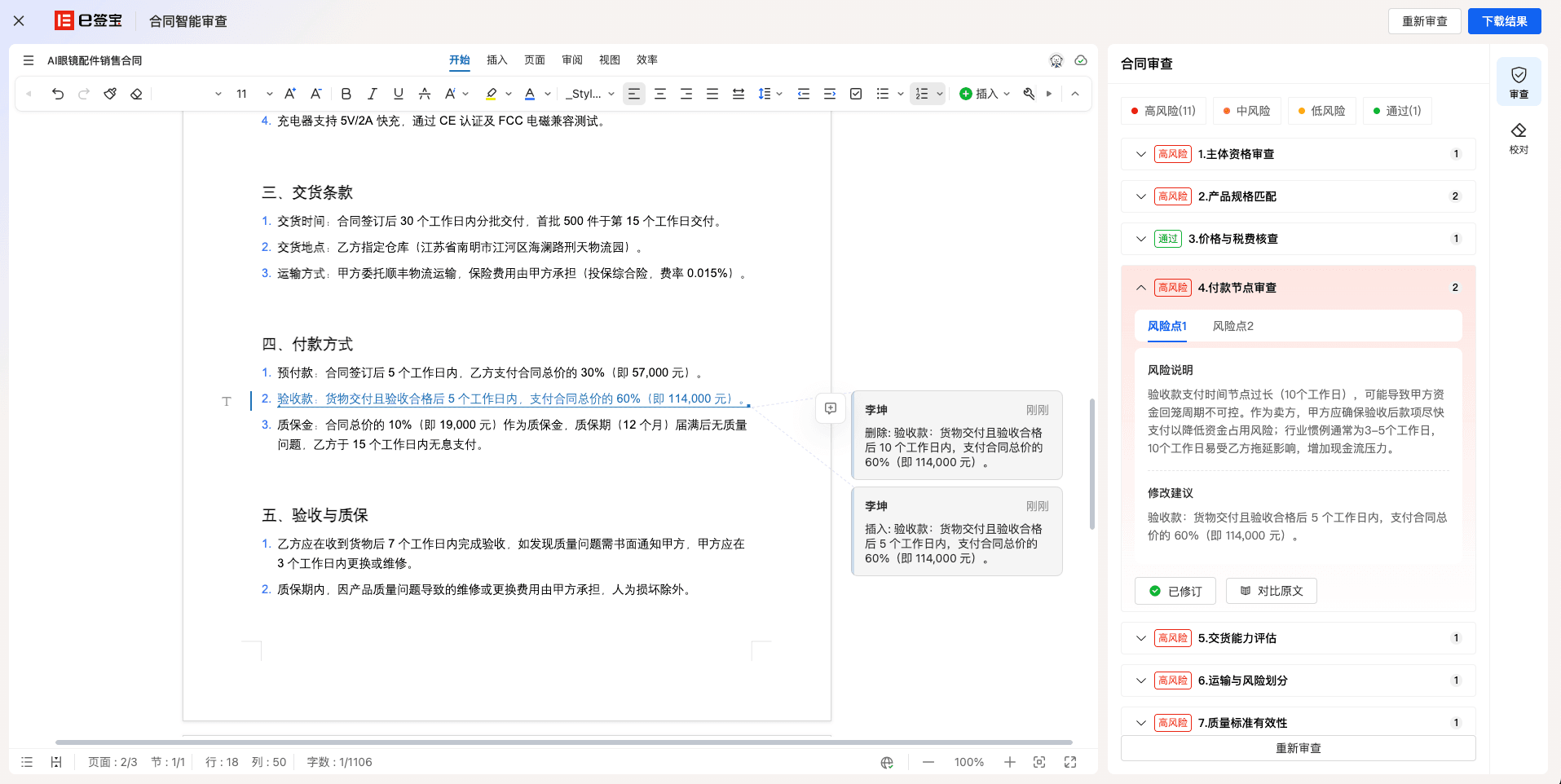1561x784 pixels.
Task: Enter fullscreen with the expand icon
Action: pyautogui.click(x=1070, y=762)
